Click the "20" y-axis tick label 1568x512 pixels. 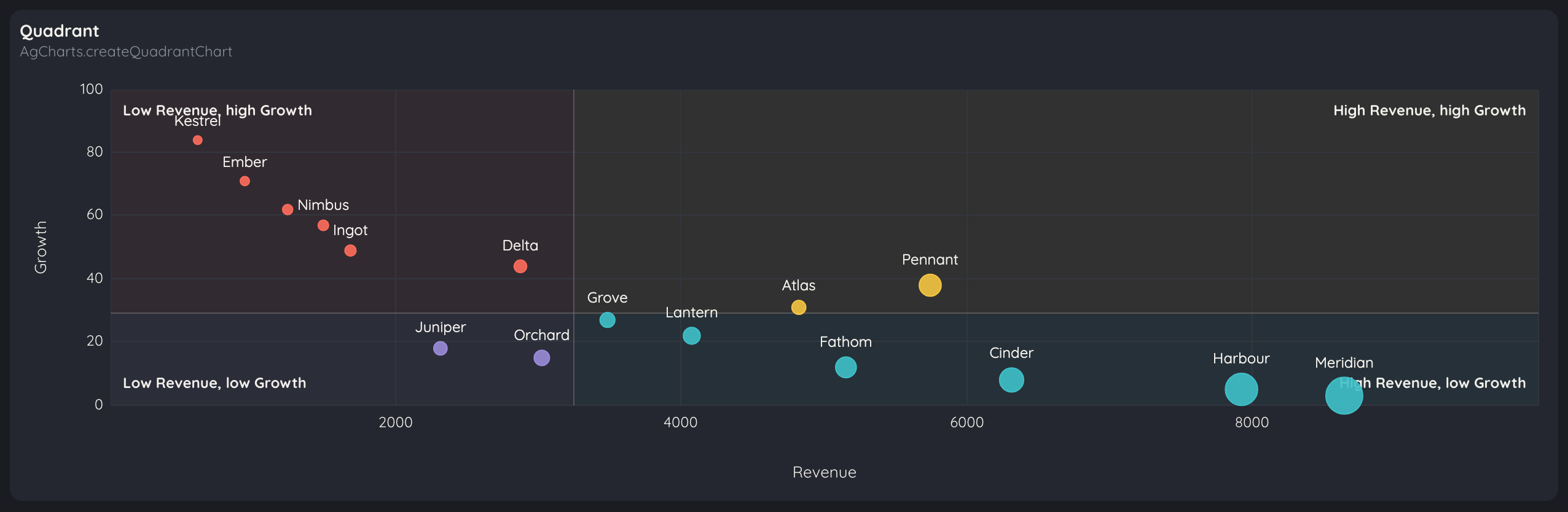[x=95, y=341]
